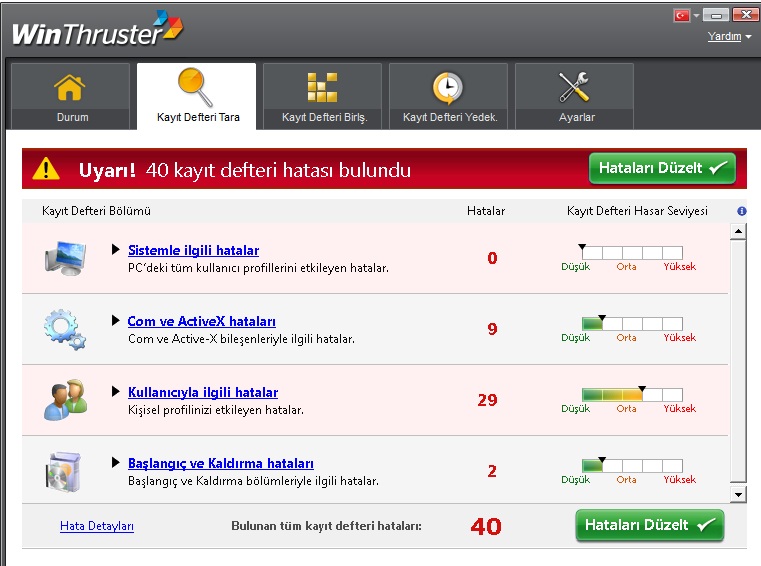This screenshot has width=761, height=566.
Task: Click the blue info icon by Hasar Seviyesi
Action: coord(742,211)
